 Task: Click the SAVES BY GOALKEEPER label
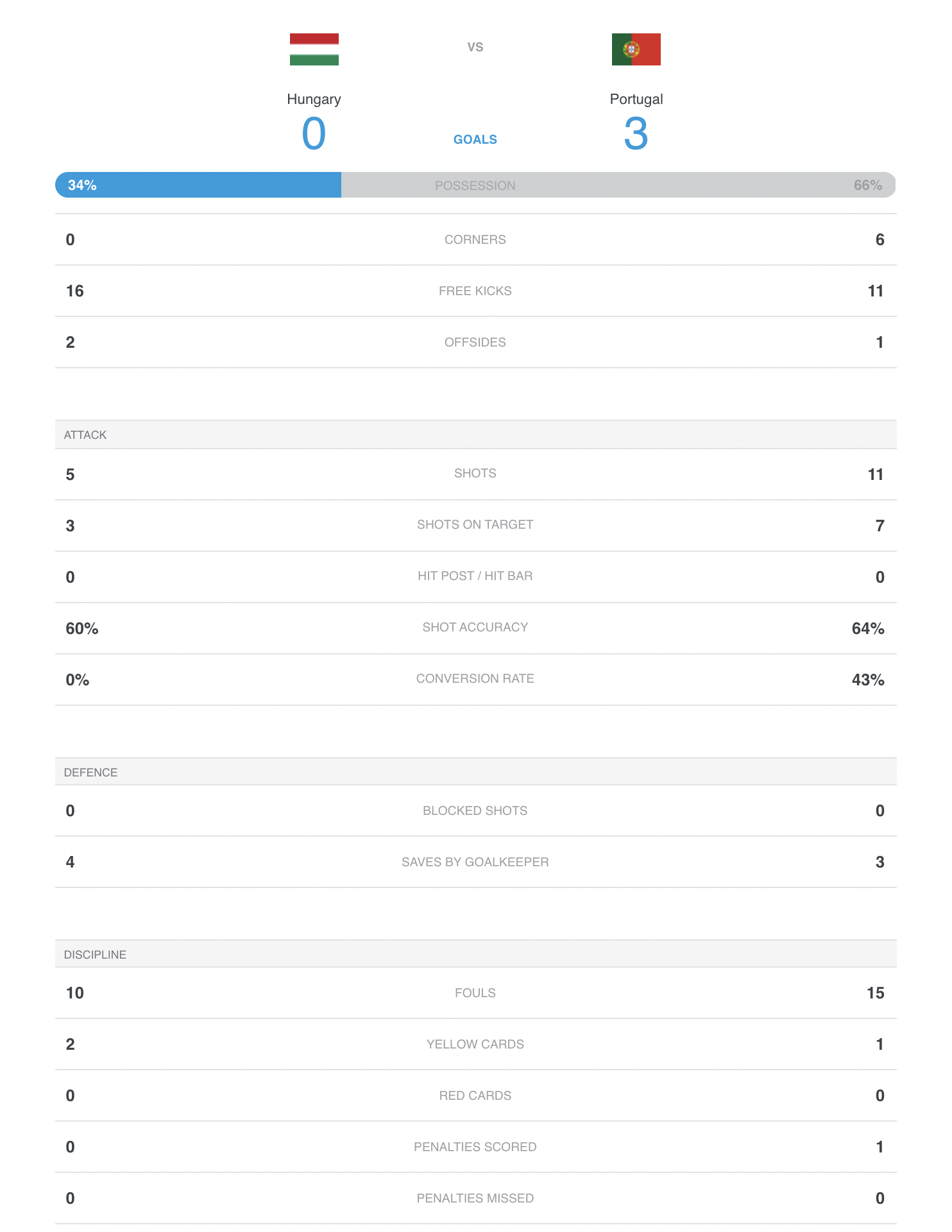tap(475, 862)
